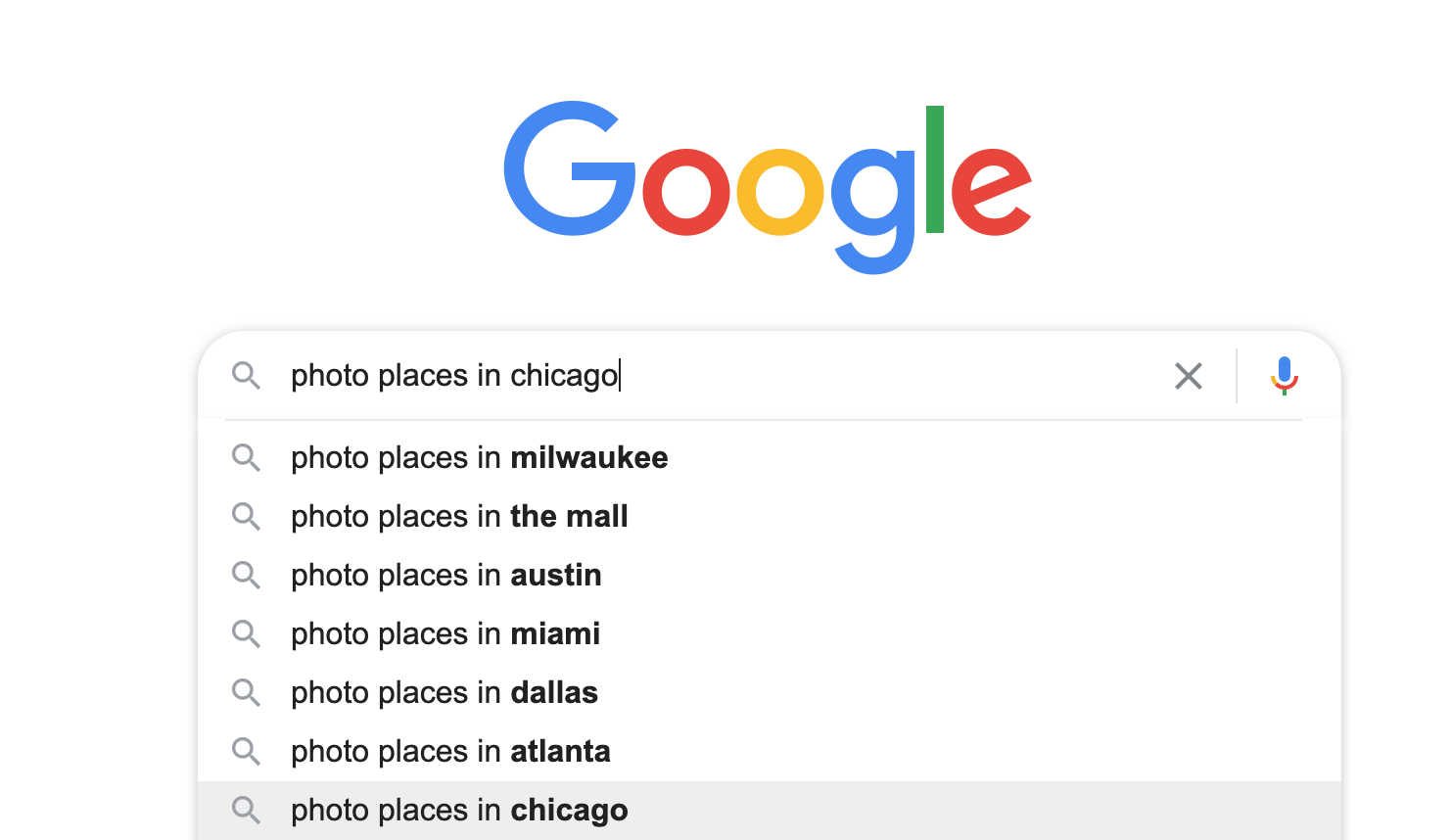Viewport: 1451px width, 840px height.
Task: Click the search icon beside milwaukee suggestion
Action: point(246,458)
